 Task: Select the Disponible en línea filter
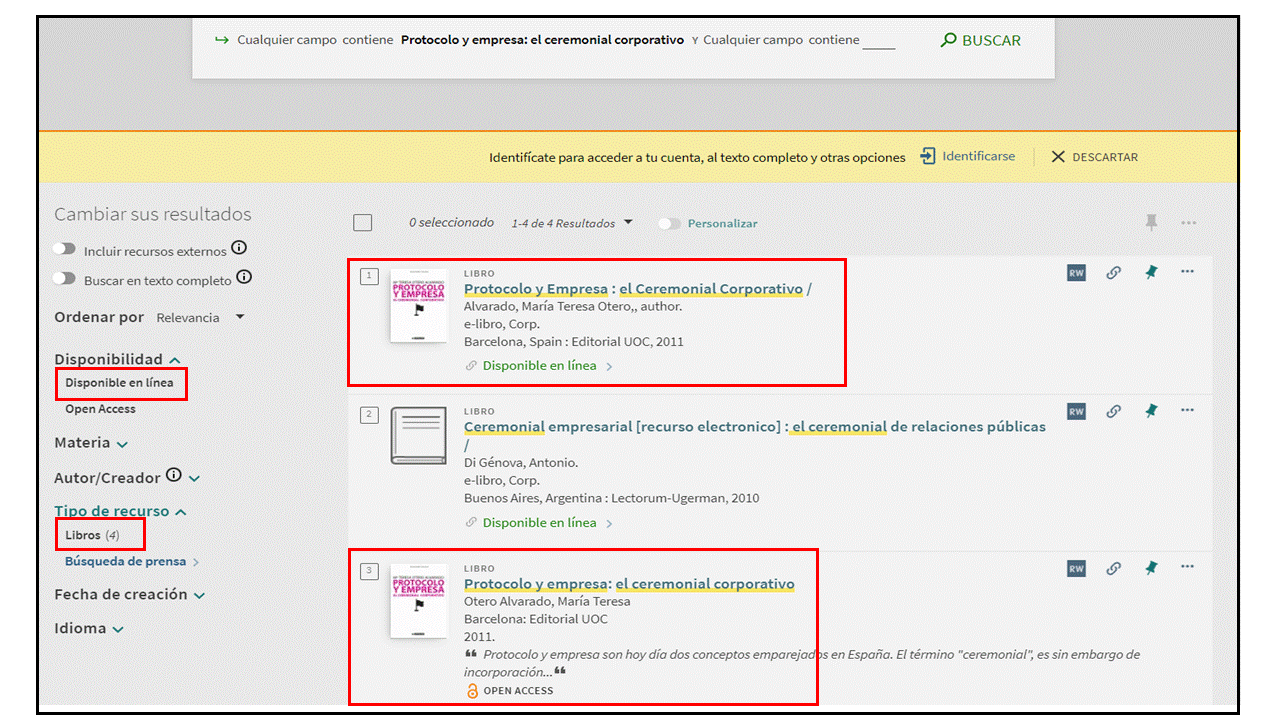[x=119, y=383]
